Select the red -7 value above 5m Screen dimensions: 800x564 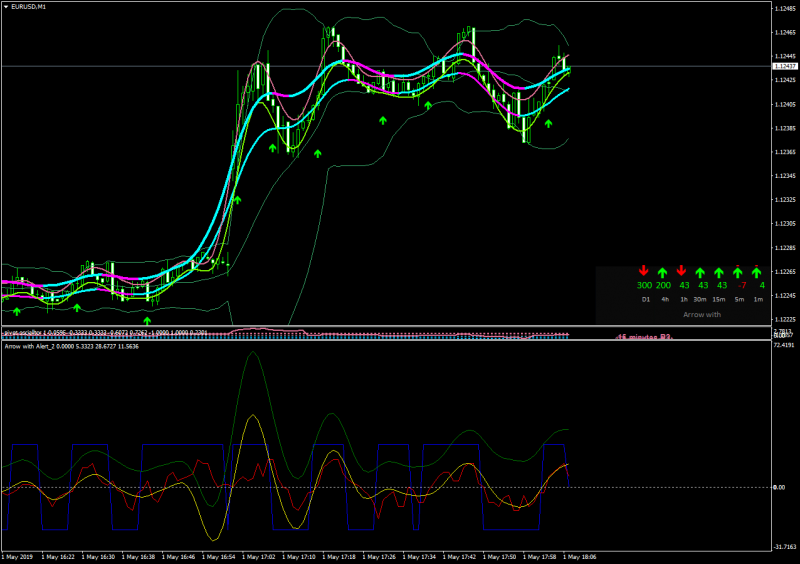click(742, 286)
